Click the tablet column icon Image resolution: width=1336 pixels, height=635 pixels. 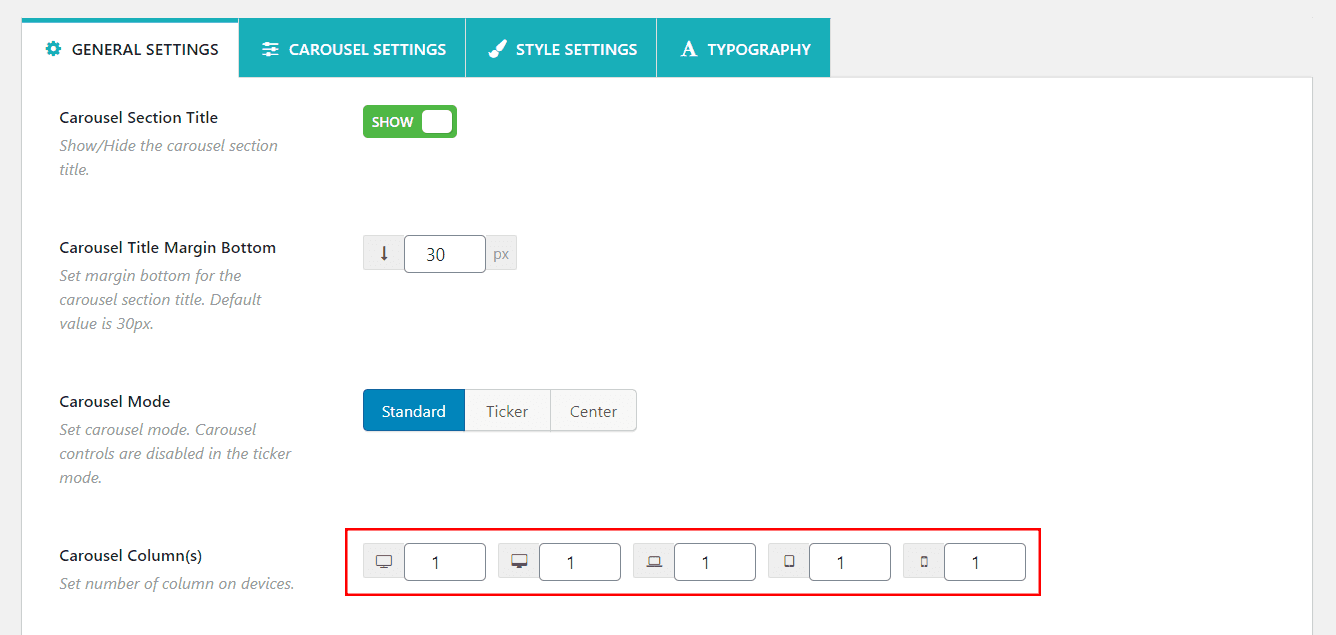[x=789, y=562]
